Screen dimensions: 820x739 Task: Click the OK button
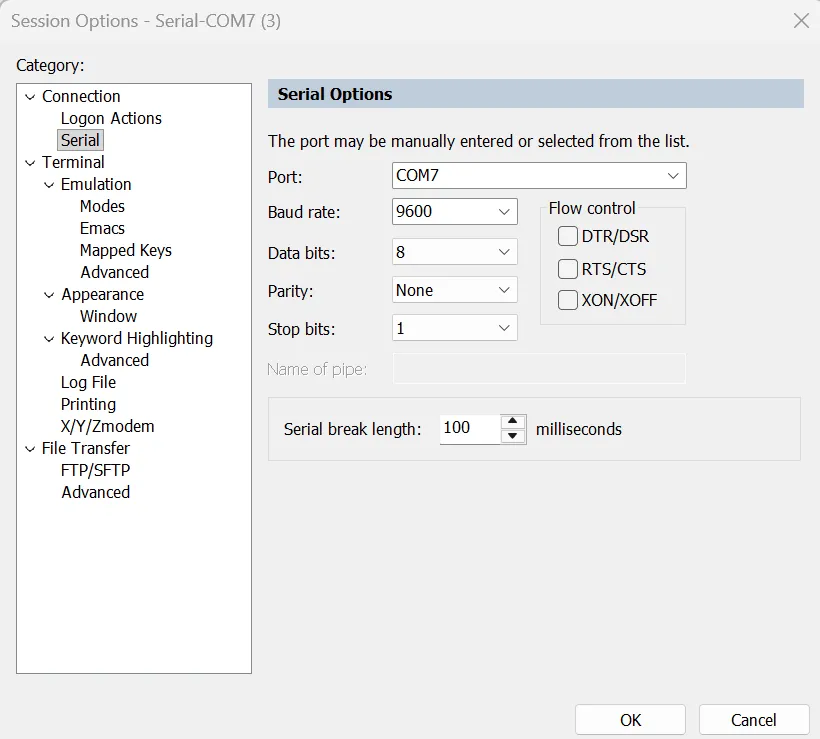point(630,720)
